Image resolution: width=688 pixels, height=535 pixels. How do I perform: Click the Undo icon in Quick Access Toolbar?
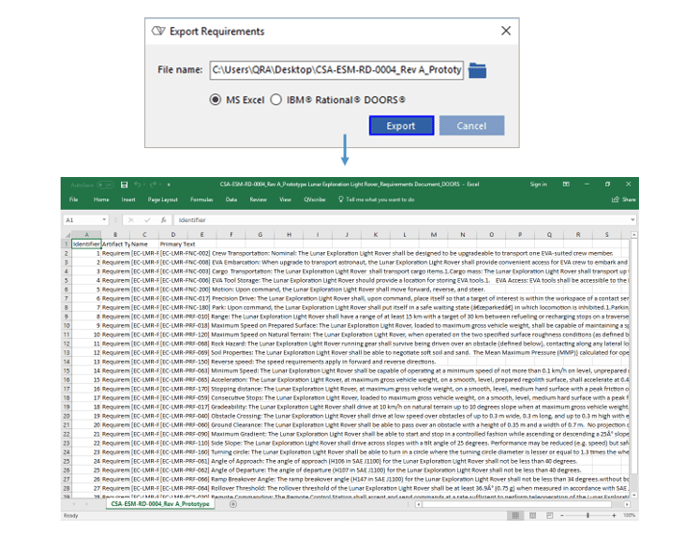pos(138,185)
